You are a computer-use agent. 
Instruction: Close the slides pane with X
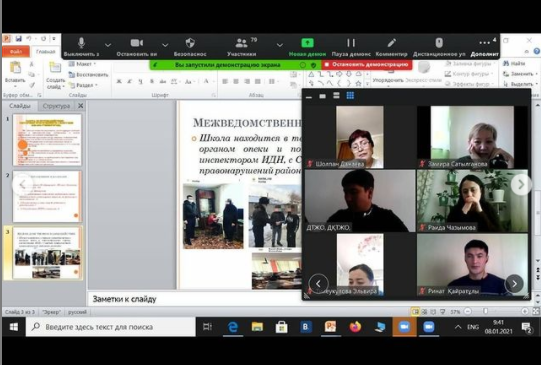[x=80, y=106]
